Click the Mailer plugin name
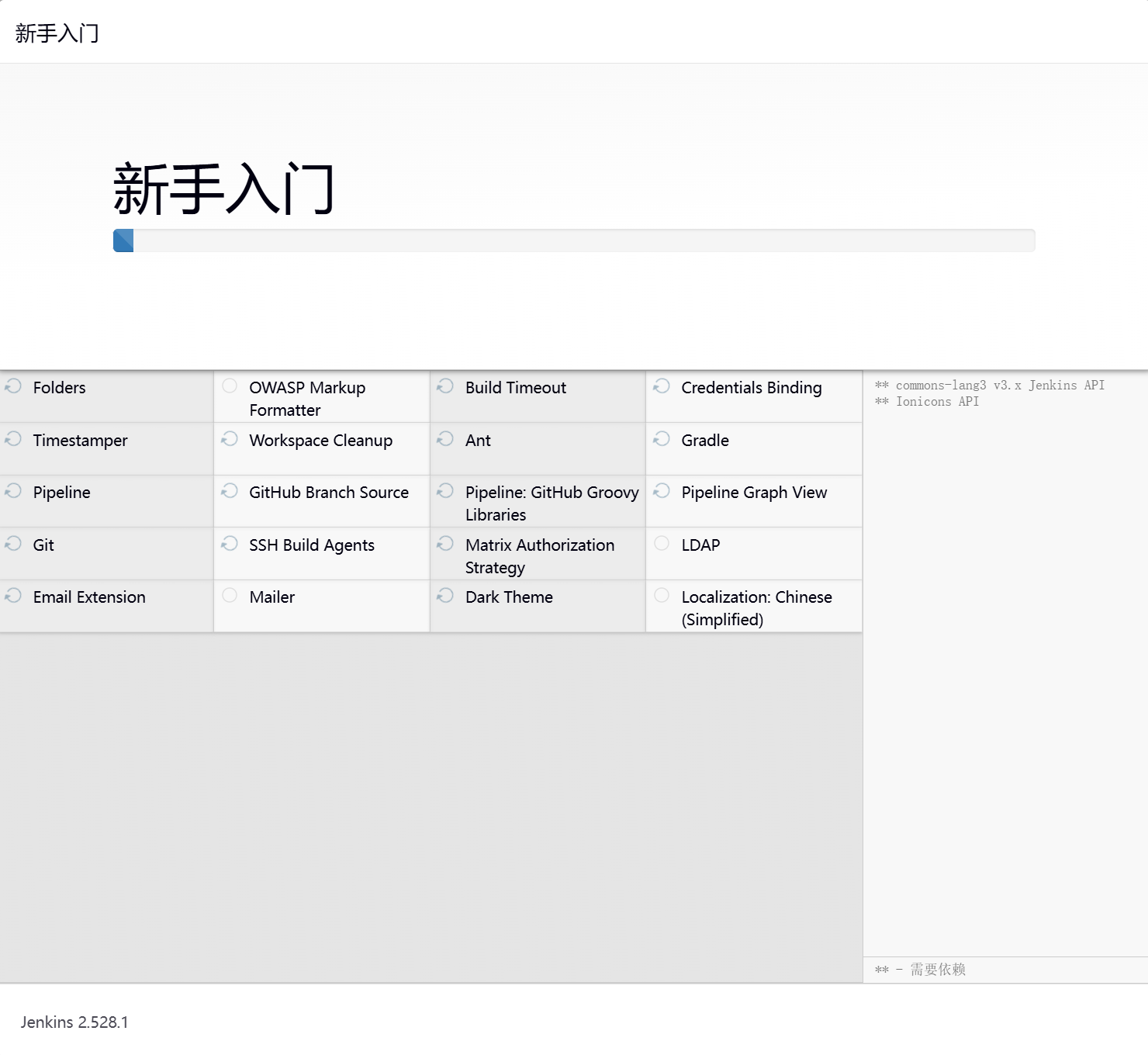The height and width of the screenshot is (1055, 1148). (x=272, y=597)
